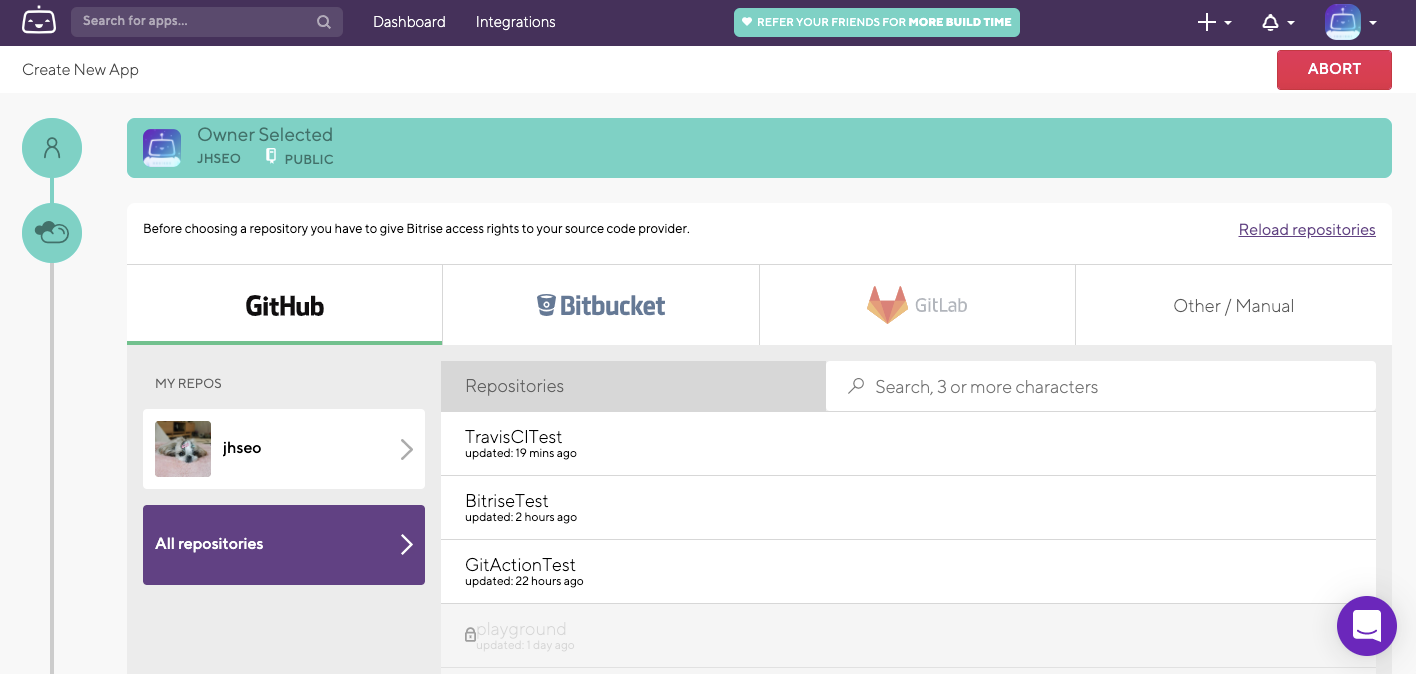
Task: Click the repository step cloud icon
Action: click(x=52, y=233)
